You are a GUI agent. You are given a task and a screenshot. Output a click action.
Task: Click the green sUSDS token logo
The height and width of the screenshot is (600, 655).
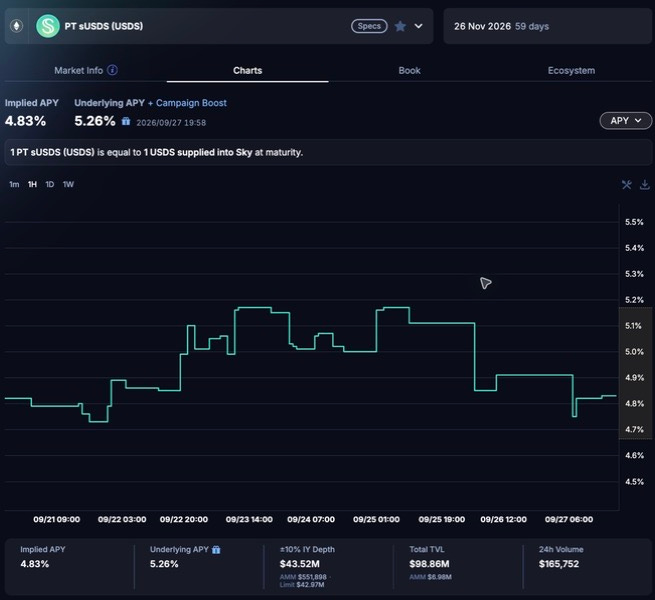point(48,26)
